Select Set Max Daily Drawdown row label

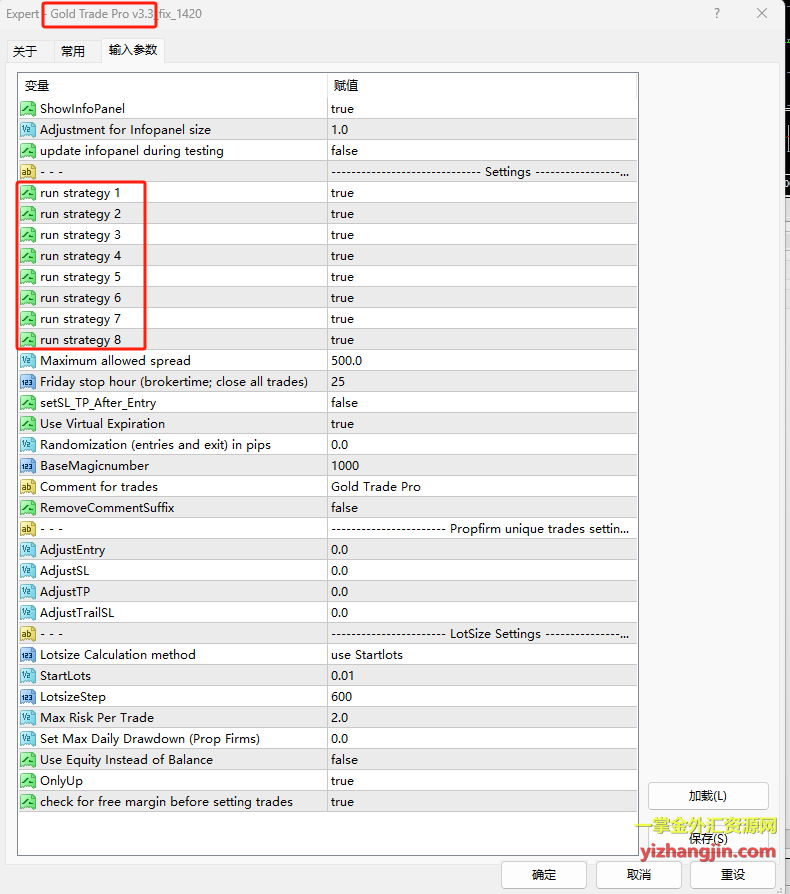click(x=150, y=739)
